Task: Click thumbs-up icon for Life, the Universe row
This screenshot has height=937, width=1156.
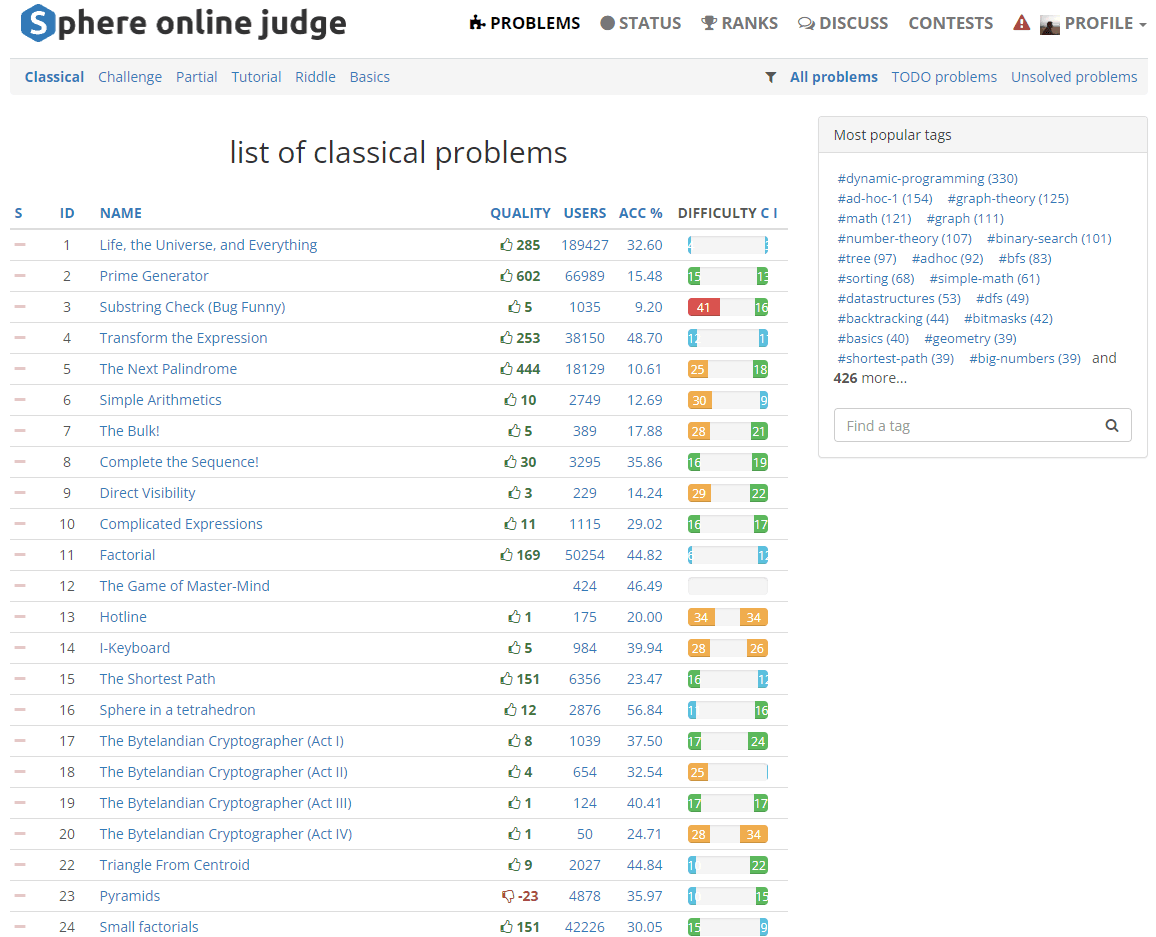Action: point(506,245)
